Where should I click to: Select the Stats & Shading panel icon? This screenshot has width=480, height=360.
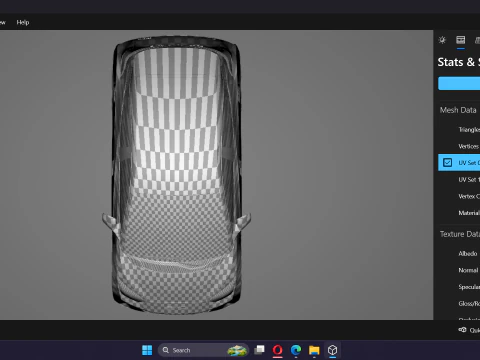pos(461,40)
